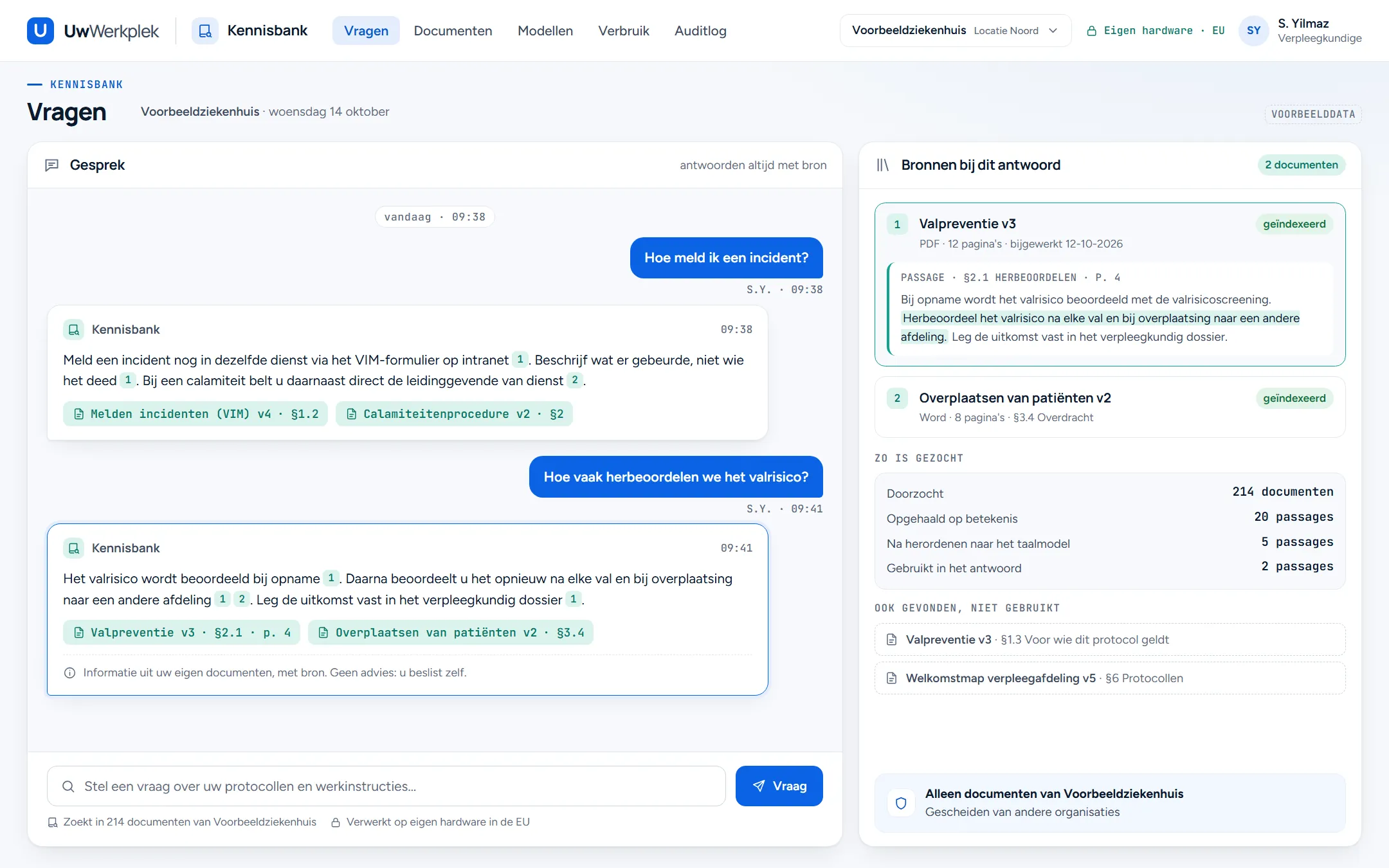Open unused source Valpreventie v3 §1.3
This screenshot has width=1389, height=868.
pyautogui.click(x=1109, y=640)
